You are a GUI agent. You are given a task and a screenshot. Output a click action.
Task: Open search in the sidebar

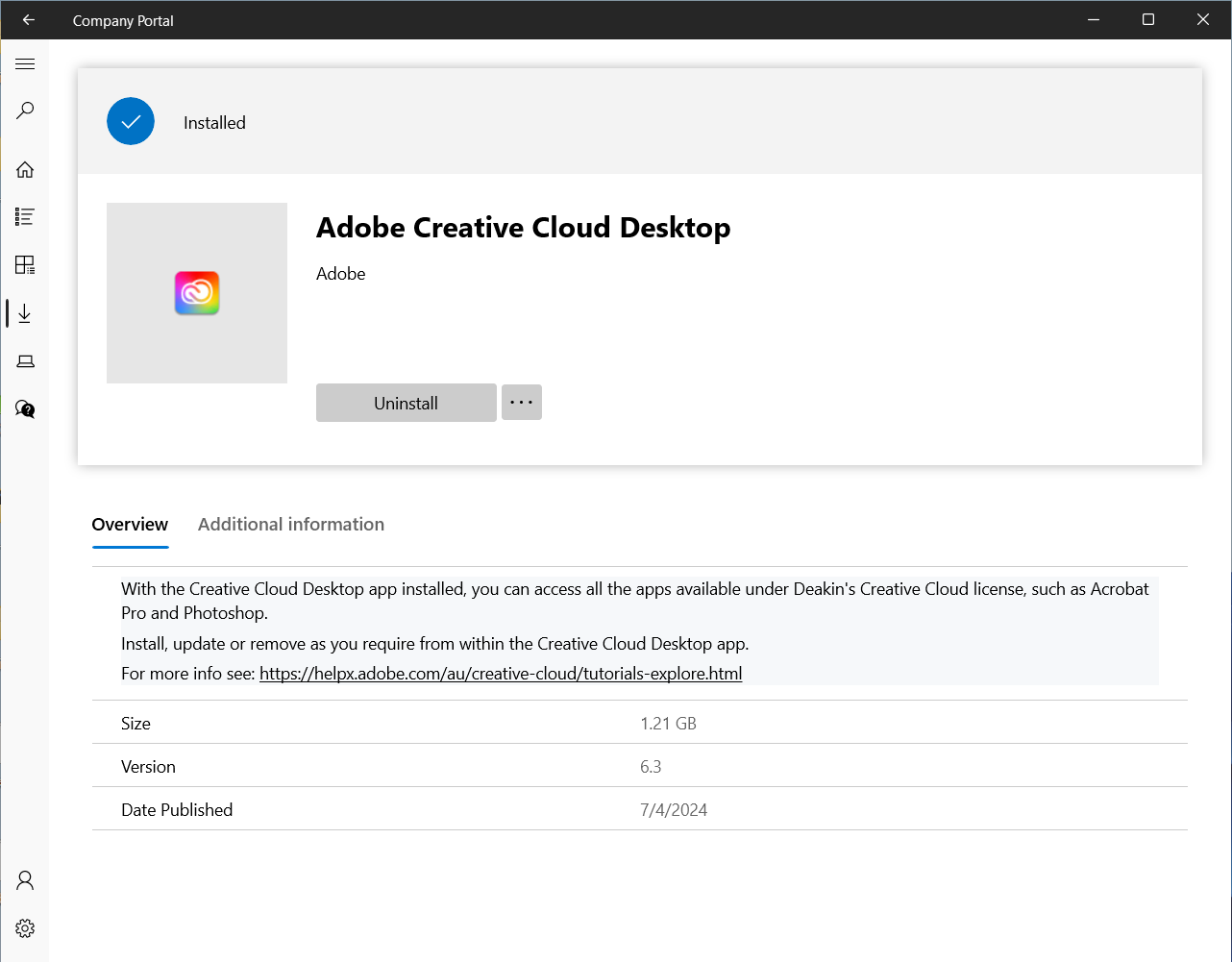[25, 111]
